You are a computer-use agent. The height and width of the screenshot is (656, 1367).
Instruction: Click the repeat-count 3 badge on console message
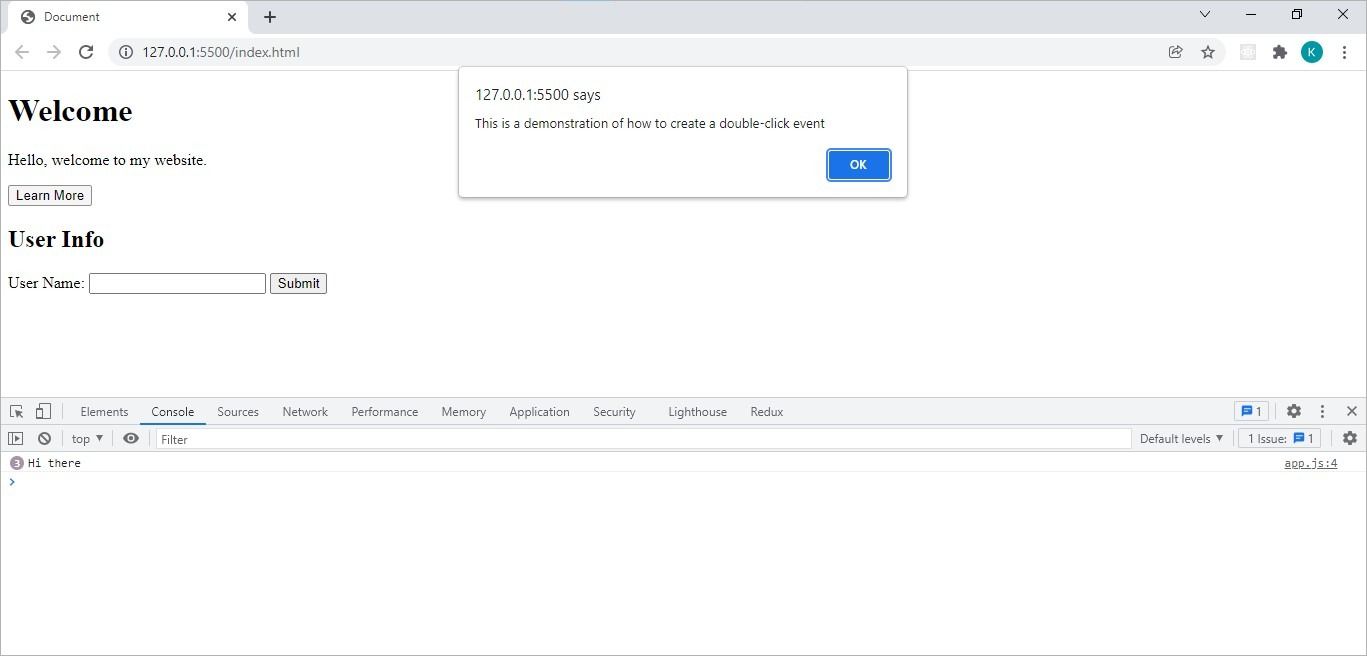(16, 463)
